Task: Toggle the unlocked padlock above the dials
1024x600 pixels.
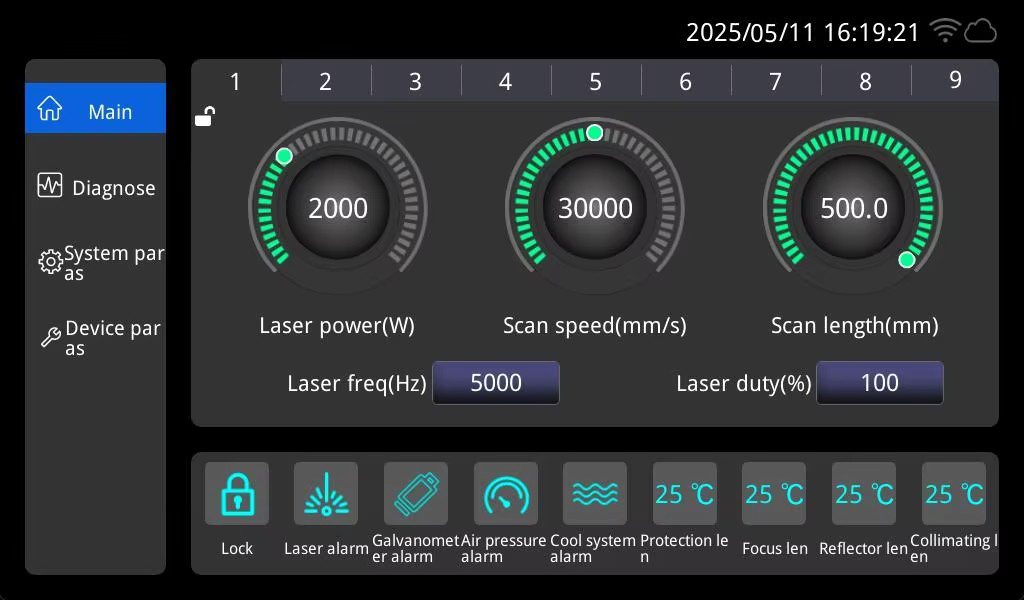Action: click(204, 117)
